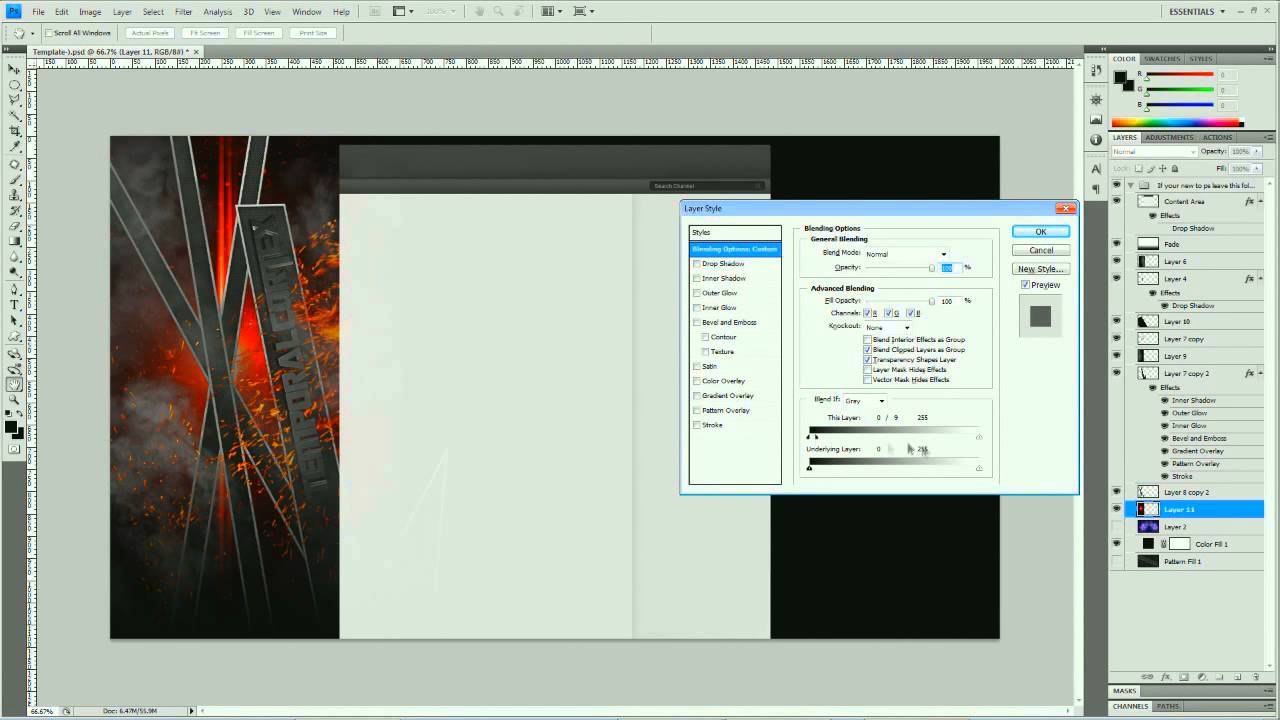Viewport: 1280px width, 720px height.
Task: Check Blend Interior Effects as Group
Action: [x=868, y=339]
